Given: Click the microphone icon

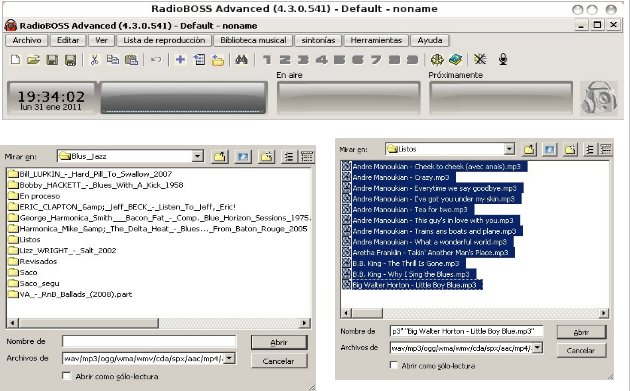Looking at the screenshot, I should (503, 59).
